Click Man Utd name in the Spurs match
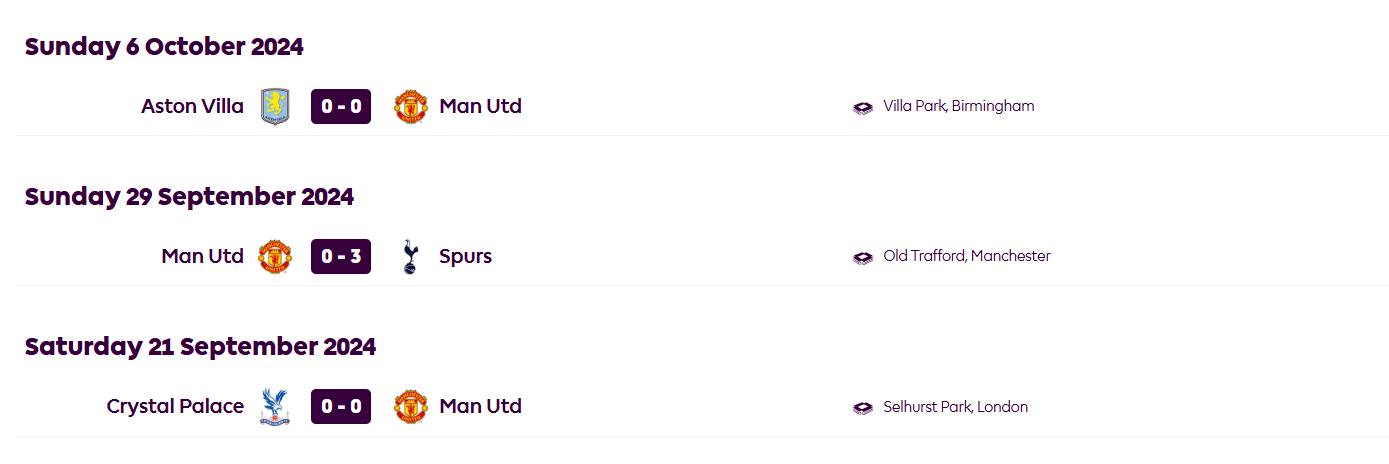This screenshot has height=464, width=1389. pos(202,256)
